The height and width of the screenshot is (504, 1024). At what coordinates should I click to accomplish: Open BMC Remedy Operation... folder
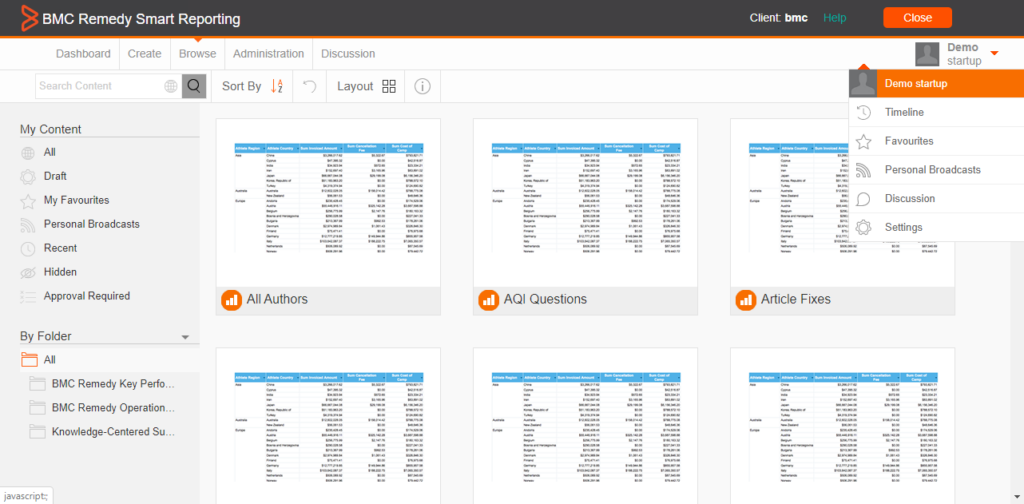[113, 408]
